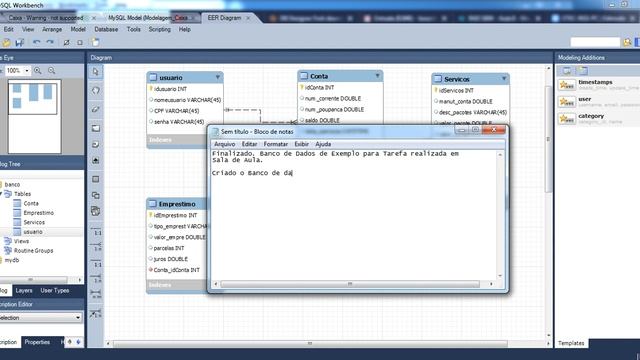Click the Indexes bar of Emprestimo table
640x360 pixels.
pyautogui.click(x=176, y=285)
